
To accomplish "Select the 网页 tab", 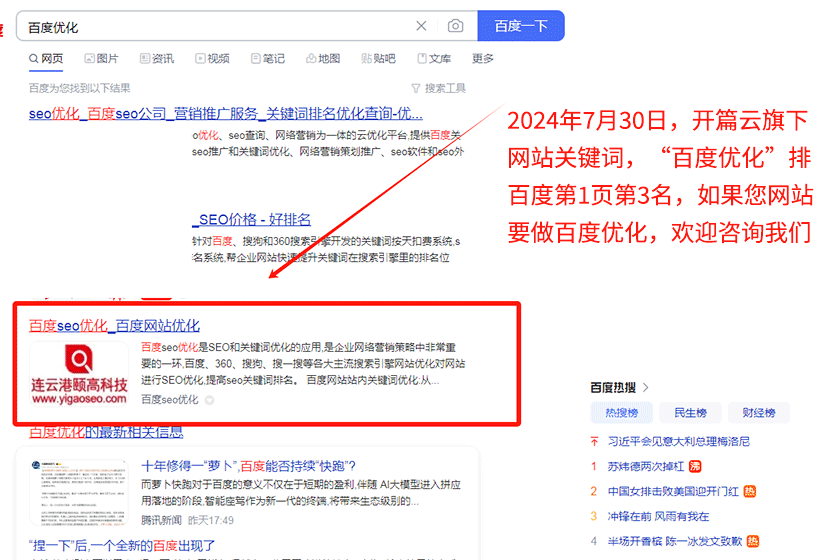I will (46, 59).
